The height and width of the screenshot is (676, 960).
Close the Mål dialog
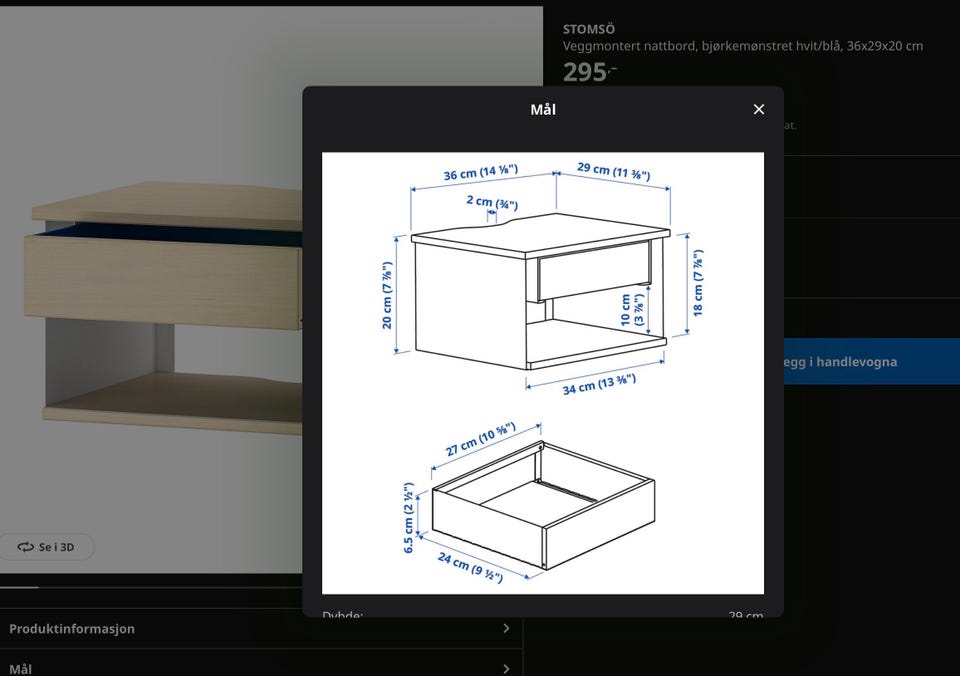click(759, 109)
